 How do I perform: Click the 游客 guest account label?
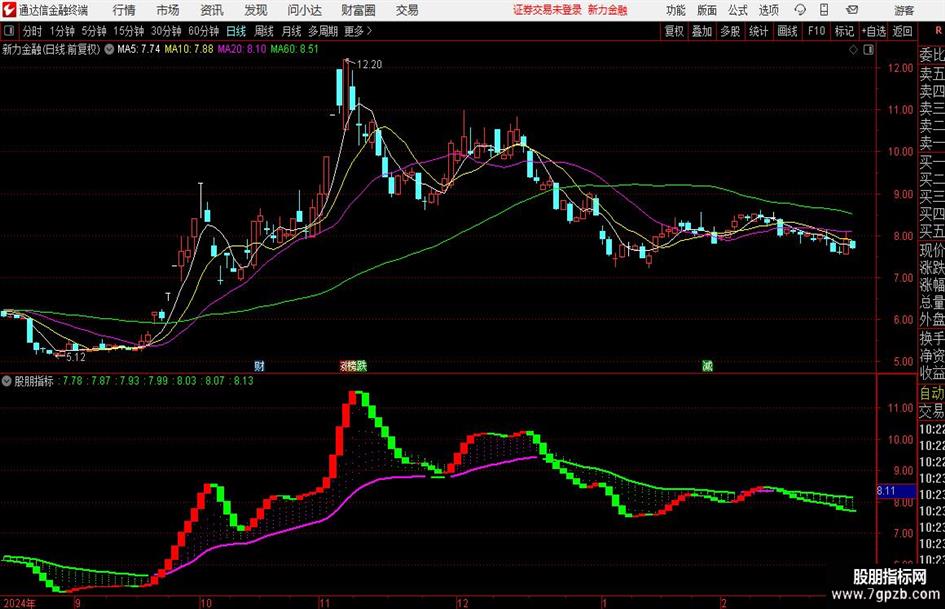point(904,10)
